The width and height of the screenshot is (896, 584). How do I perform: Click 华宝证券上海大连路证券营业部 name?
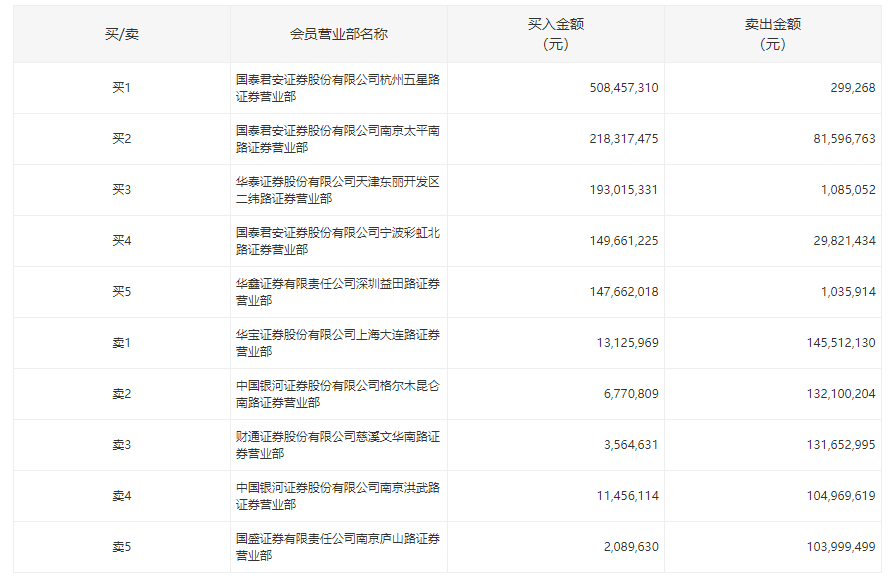(x=337, y=343)
